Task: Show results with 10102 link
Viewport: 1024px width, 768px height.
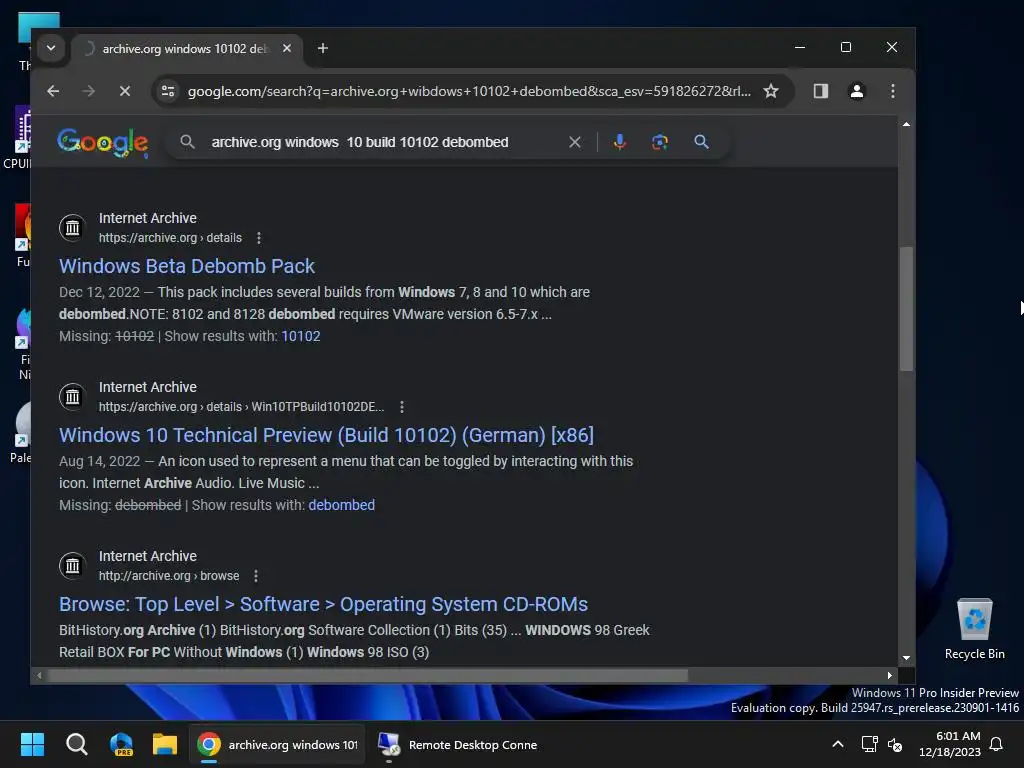Action: (x=301, y=336)
